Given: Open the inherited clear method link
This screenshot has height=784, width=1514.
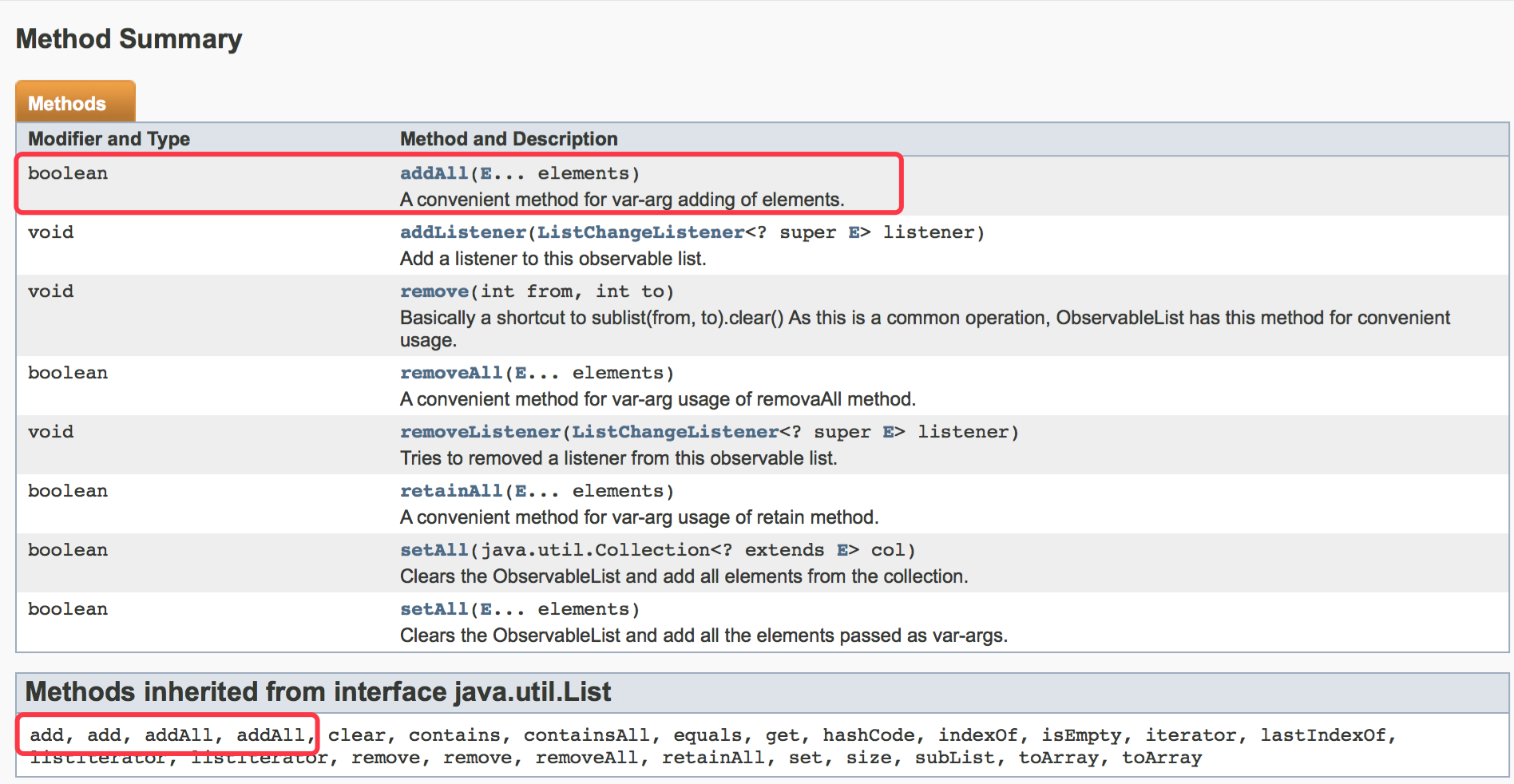Looking at the screenshot, I should 356,735.
